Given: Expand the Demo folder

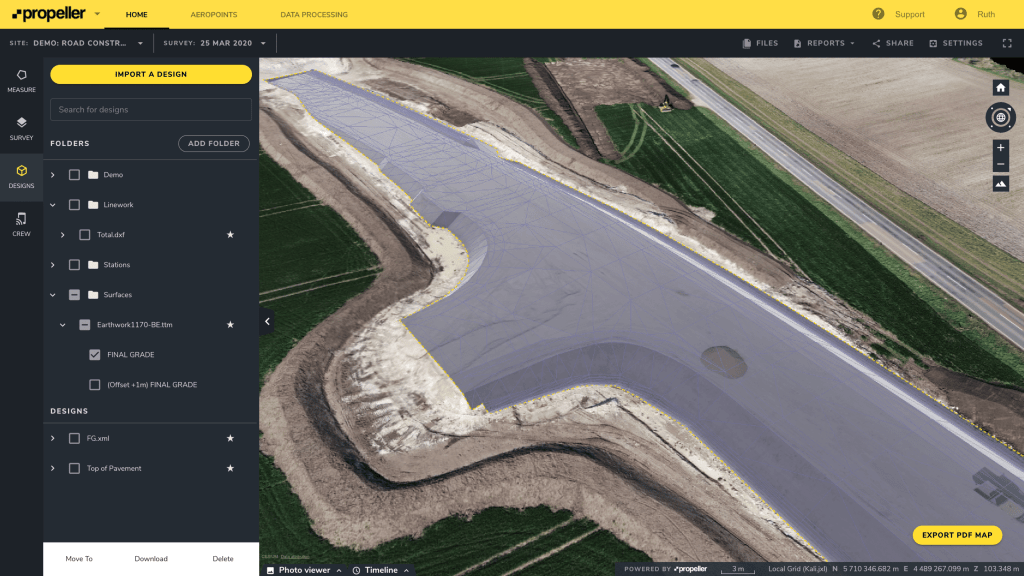Looking at the screenshot, I should (53, 175).
